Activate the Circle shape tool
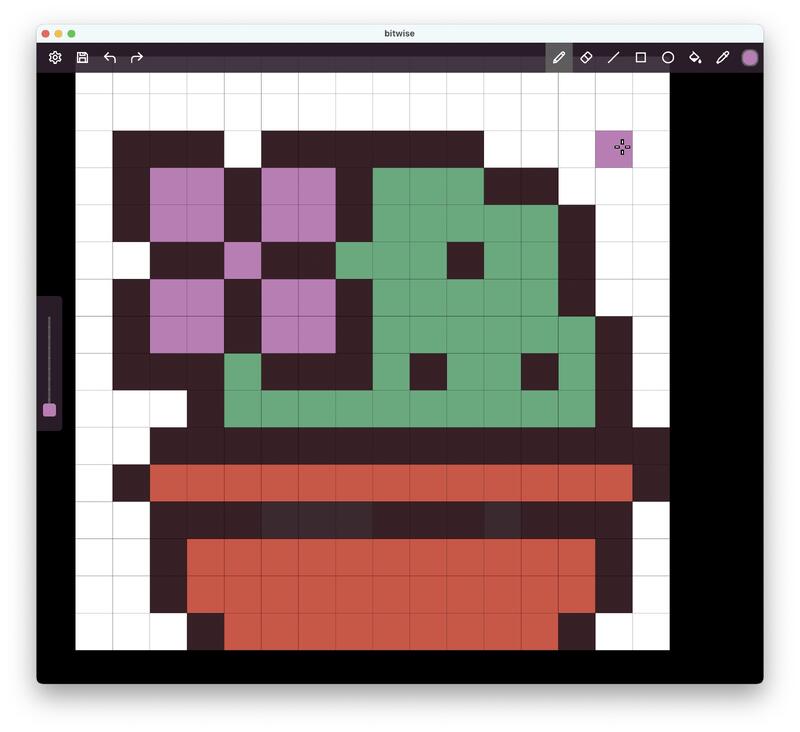 tap(668, 58)
